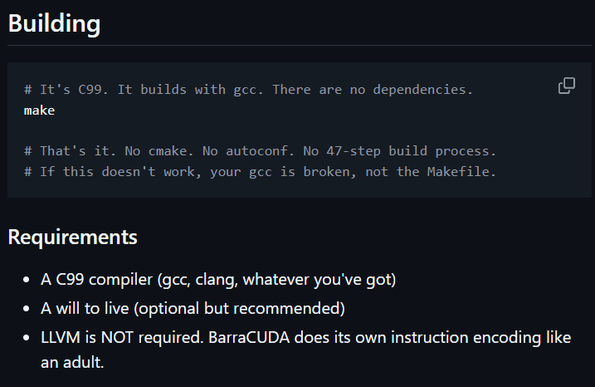Image resolution: width=595 pixels, height=387 pixels.
Task: Click the horizontal rule under Building heading
Action: pyautogui.click(x=299, y=46)
